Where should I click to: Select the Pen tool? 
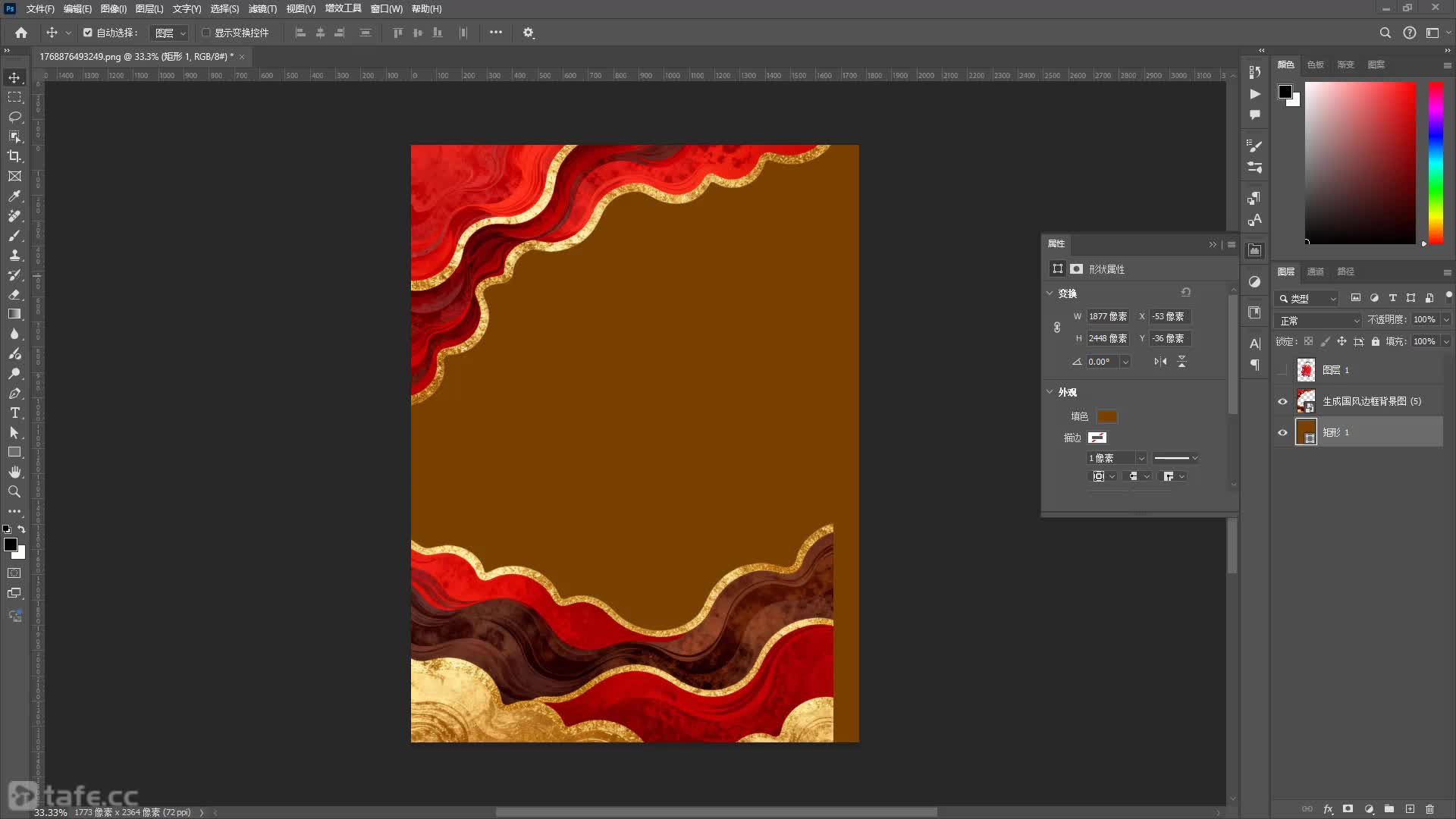click(x=14, y=393)
